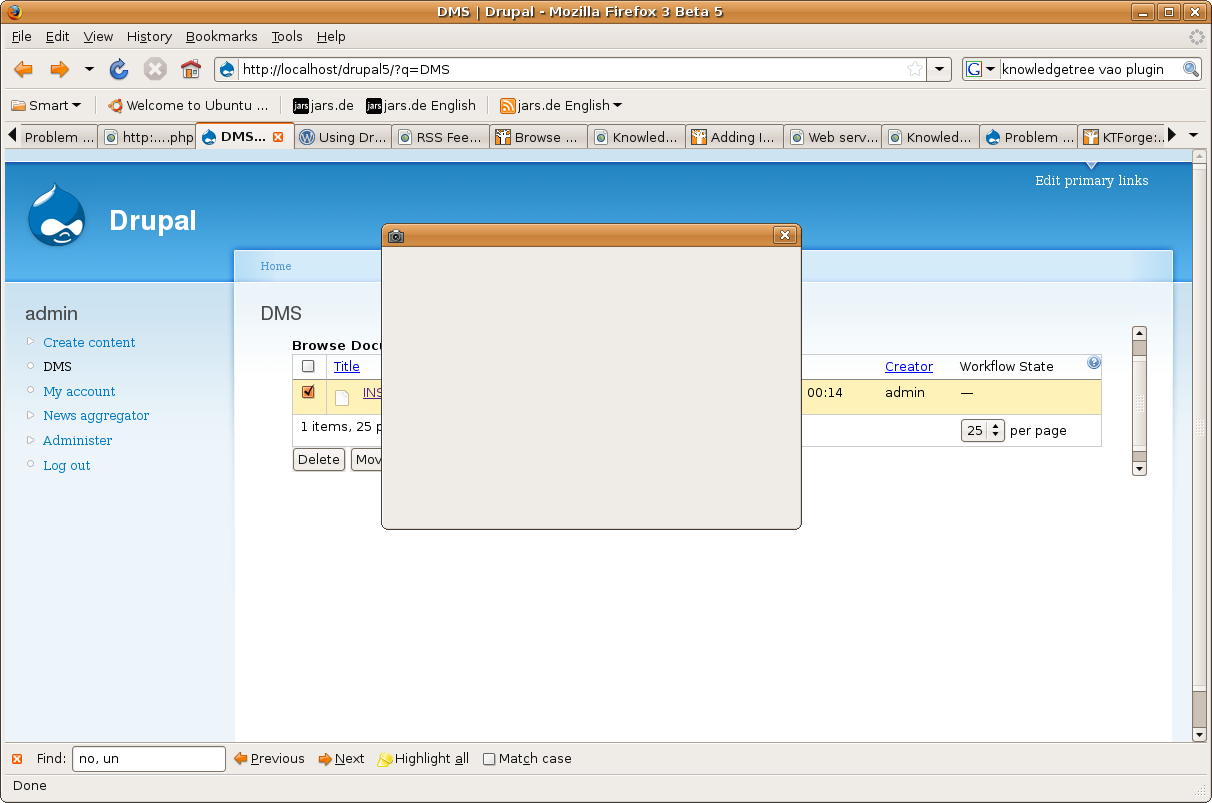Find Previous match
The height and width of the screenshot is (803, 1212).
click(269, 759)
